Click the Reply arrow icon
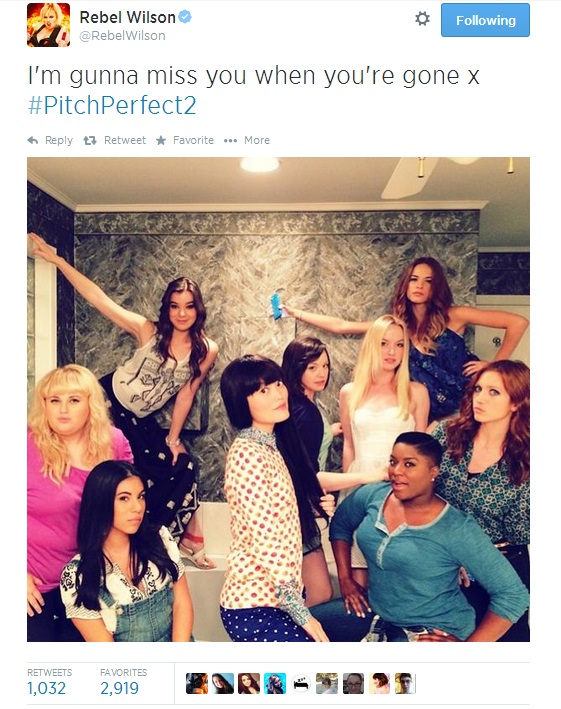The height and width of the screenshot is (709, 561). click(x=33, y=141)
